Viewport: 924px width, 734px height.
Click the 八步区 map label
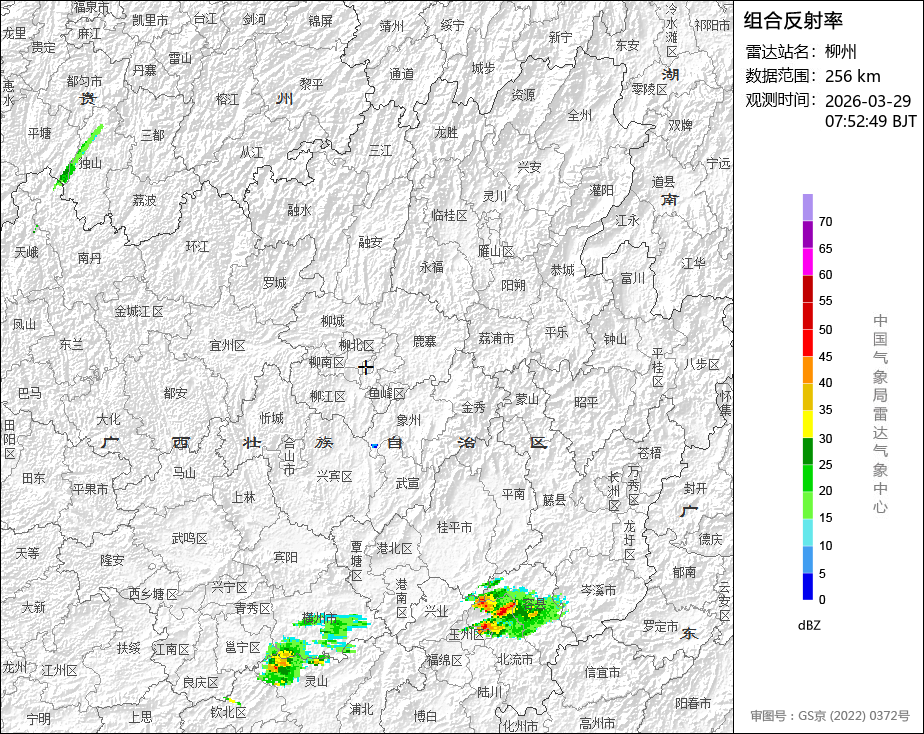[702, 365]
